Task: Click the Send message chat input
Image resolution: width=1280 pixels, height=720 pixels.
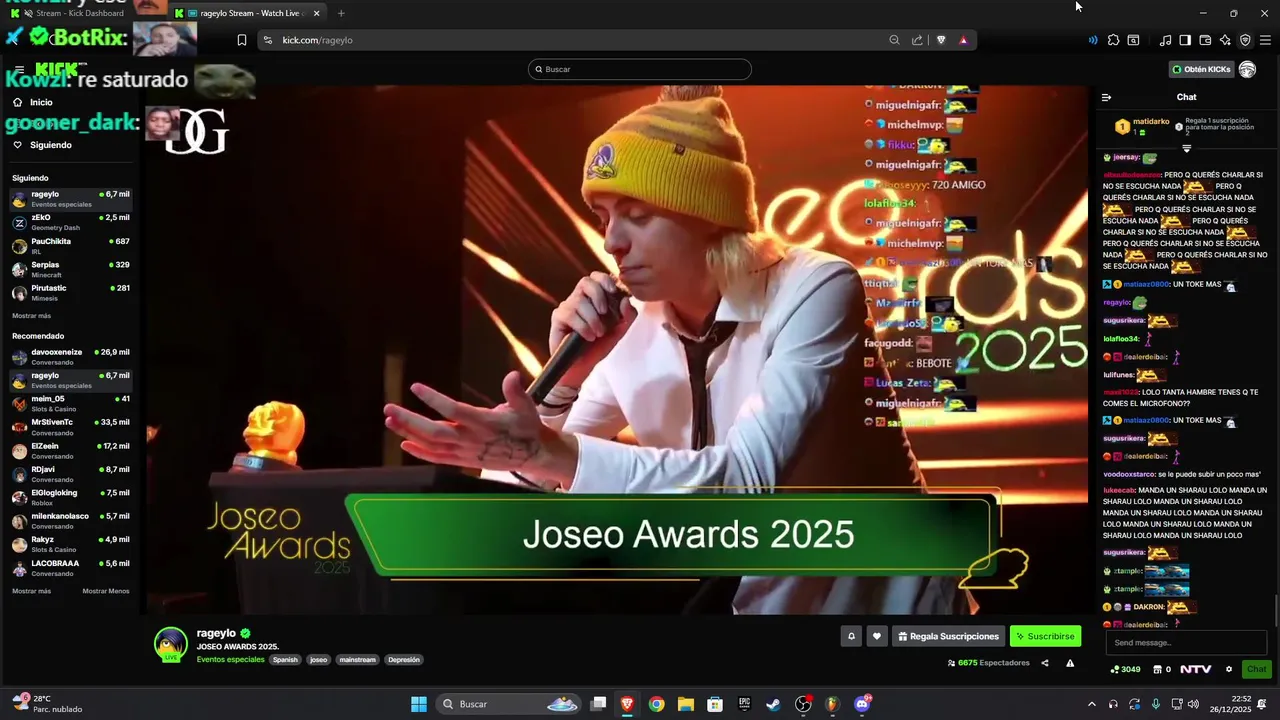Action: [1186, 643]
